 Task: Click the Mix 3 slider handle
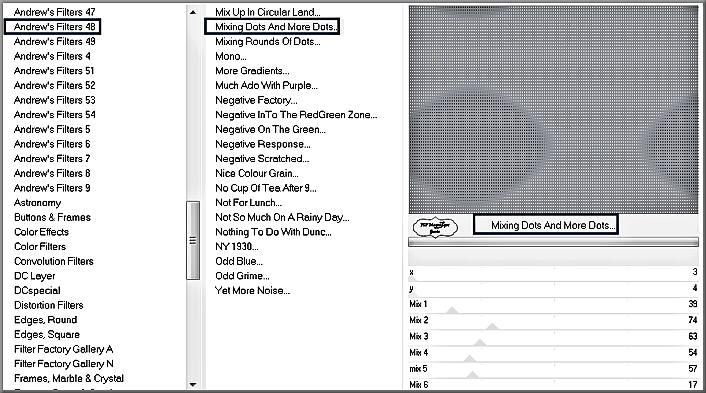[480, 342]
